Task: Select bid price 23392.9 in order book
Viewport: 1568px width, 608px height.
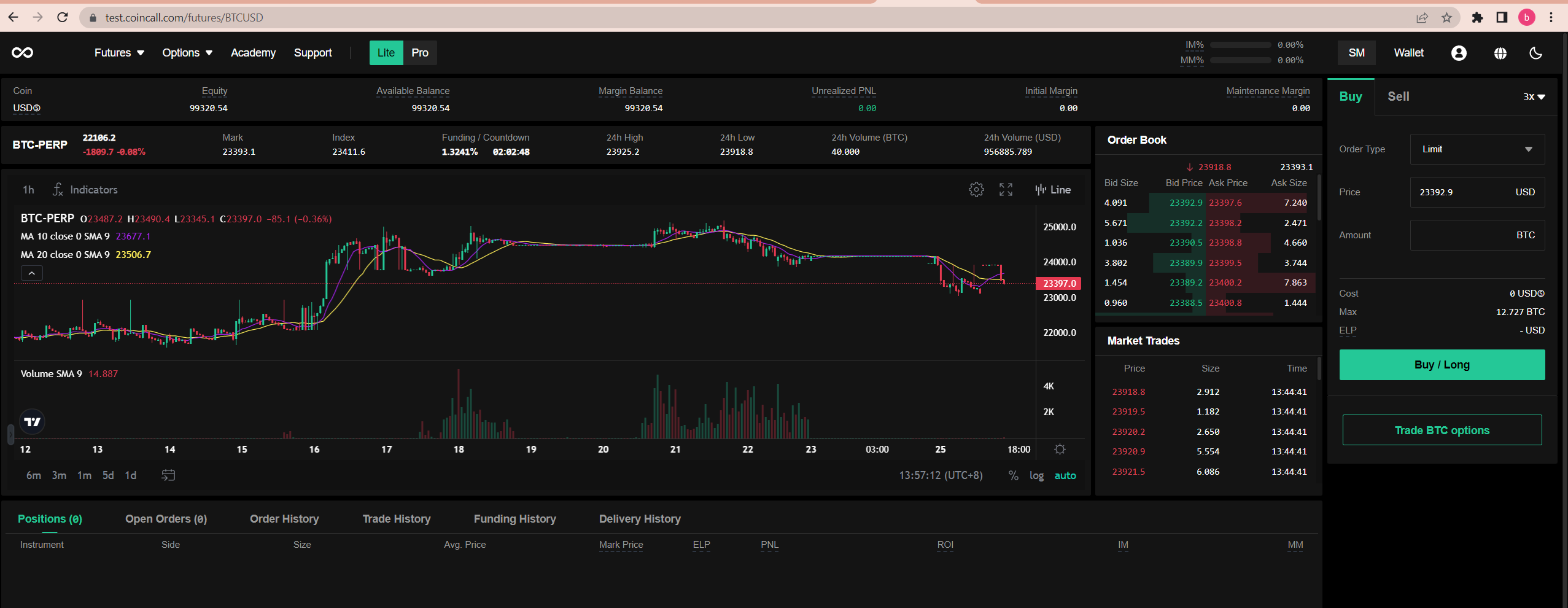Action: (x=1186, y=203)
